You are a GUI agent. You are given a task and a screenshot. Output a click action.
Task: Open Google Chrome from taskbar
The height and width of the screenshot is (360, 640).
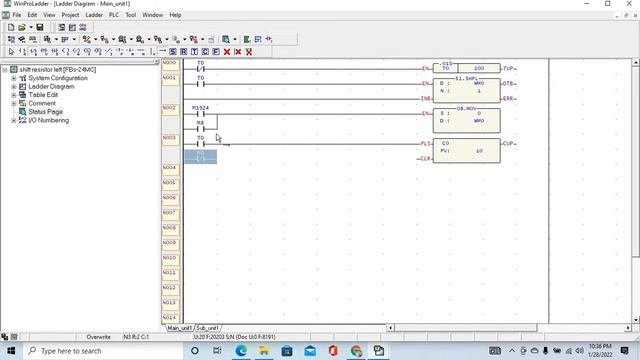coord(356,351)
